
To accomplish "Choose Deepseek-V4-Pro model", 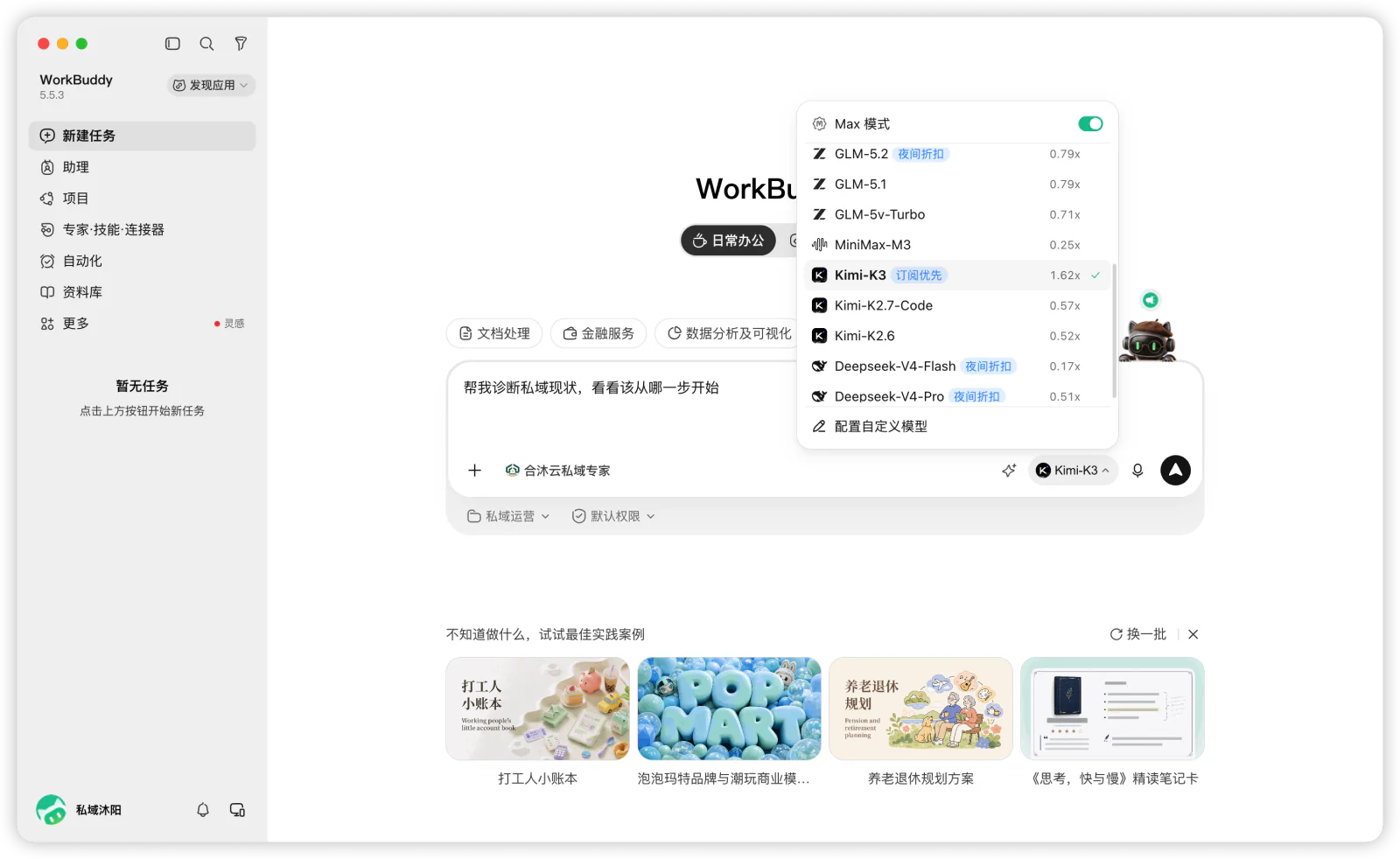I will (957, 396).
